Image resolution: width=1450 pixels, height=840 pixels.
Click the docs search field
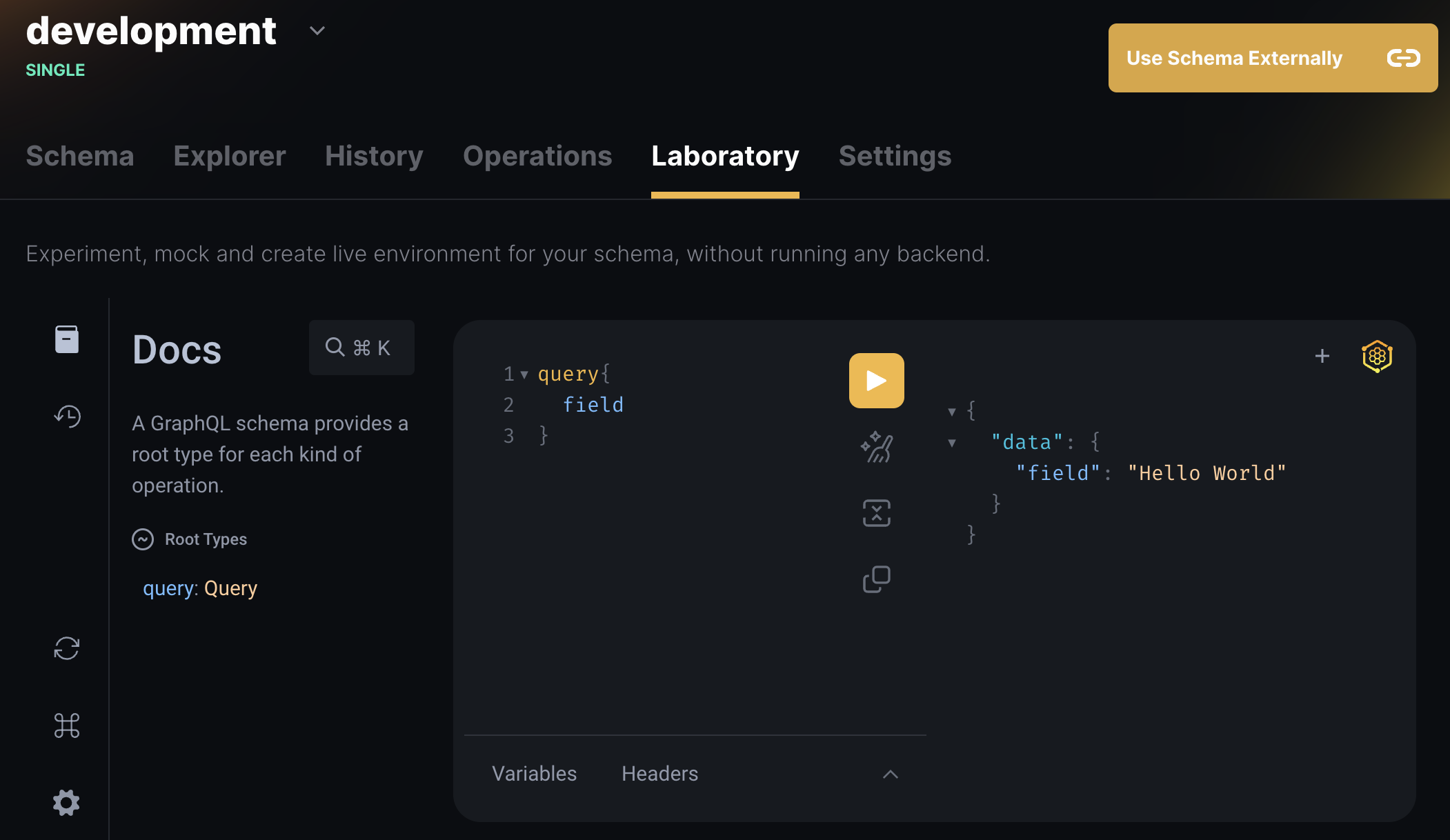361,348
